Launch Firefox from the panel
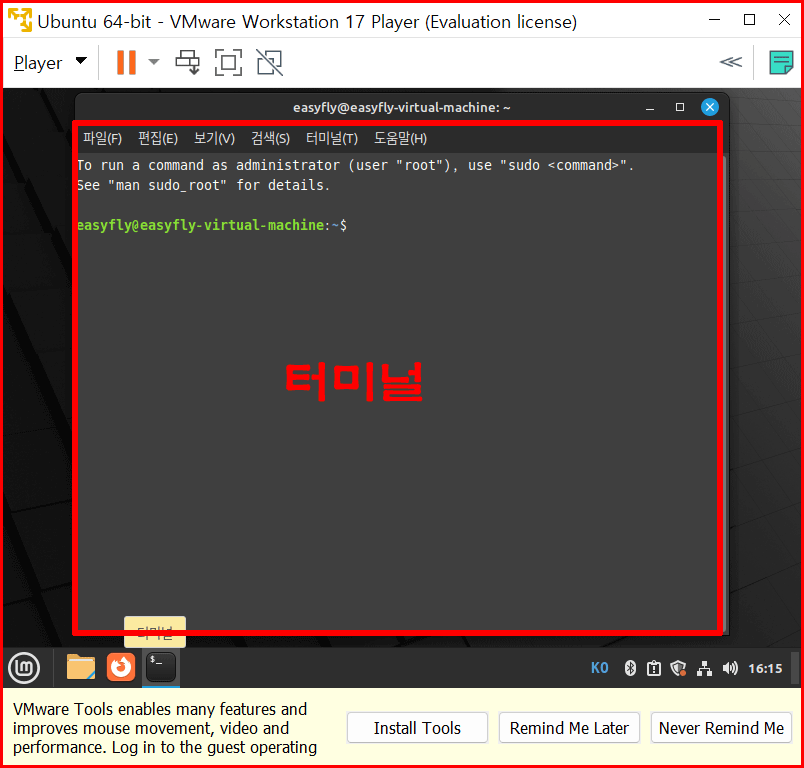This screenshot has height=768, width=804. point(121,667)
